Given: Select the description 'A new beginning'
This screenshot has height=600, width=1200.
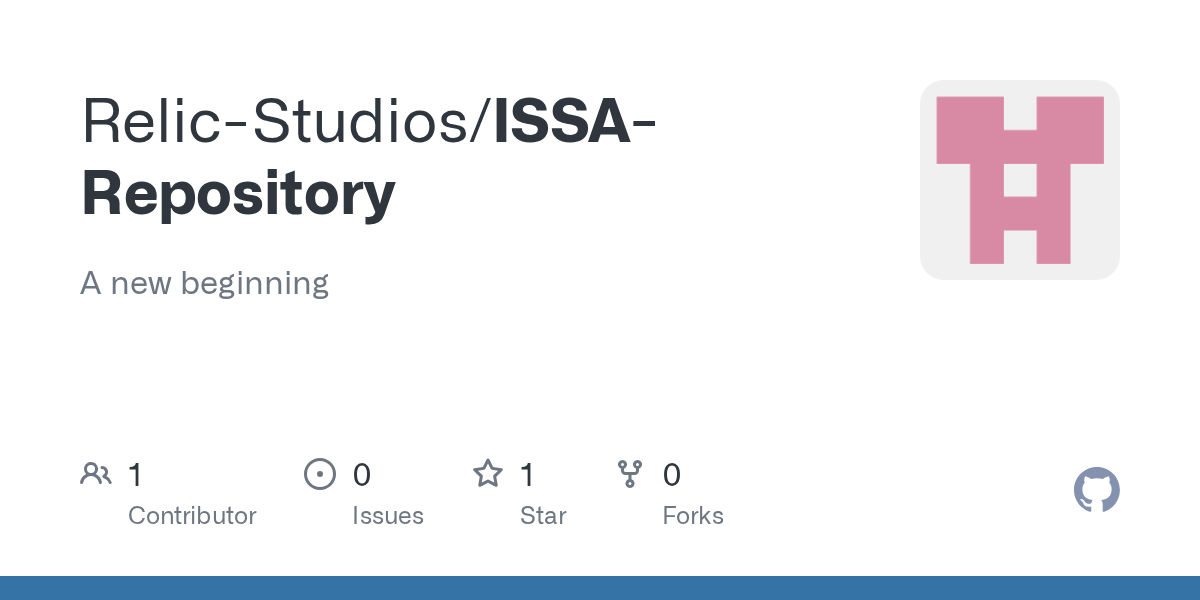Looking at the screenshot, I should point(204,284).
